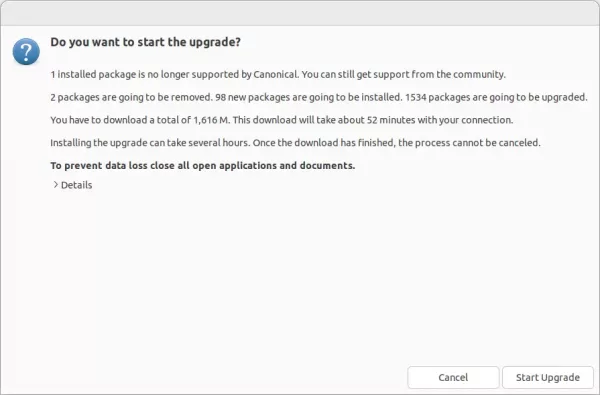The width and height of the screenshot is (600, 395).
Task: Click the "Do you want to start the upgrade?" heading
Action: point(145,42)
